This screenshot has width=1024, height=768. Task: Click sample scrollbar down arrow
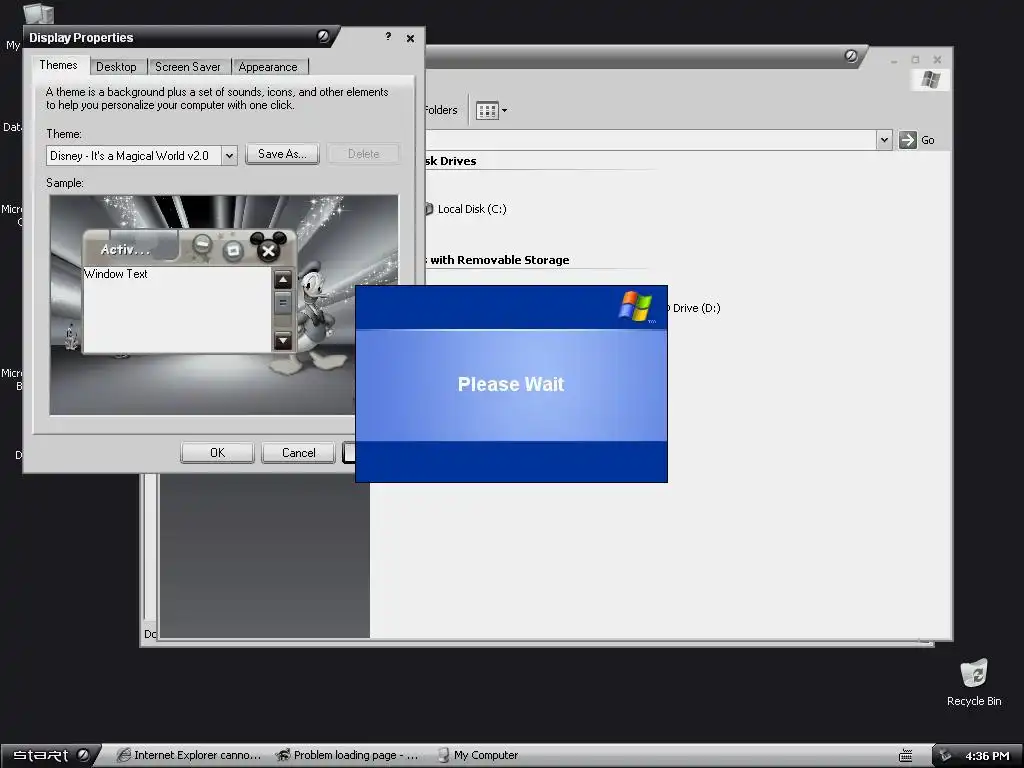283,340
